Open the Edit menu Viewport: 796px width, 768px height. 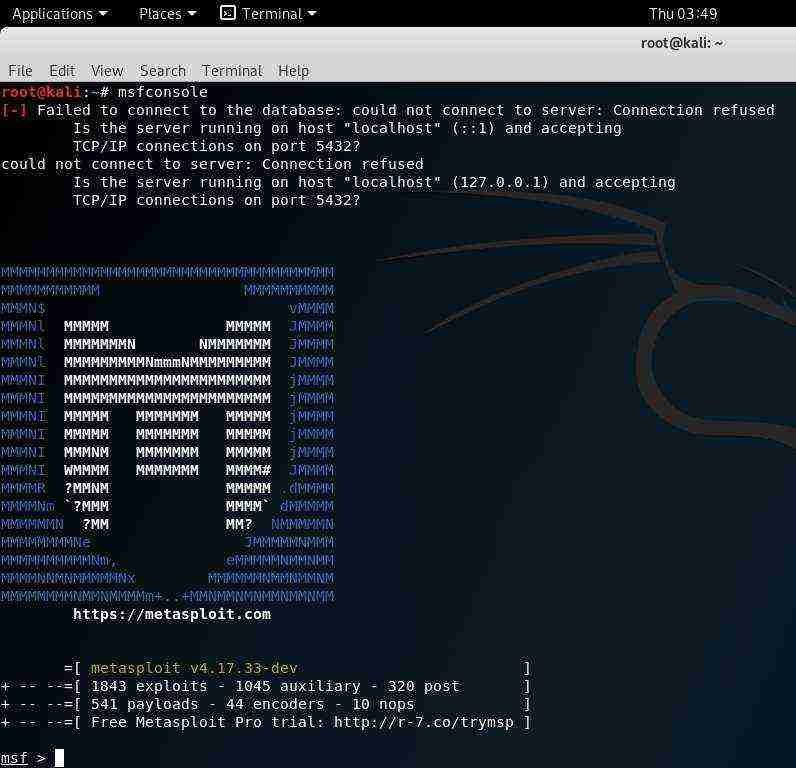click(x=62, y=71)
